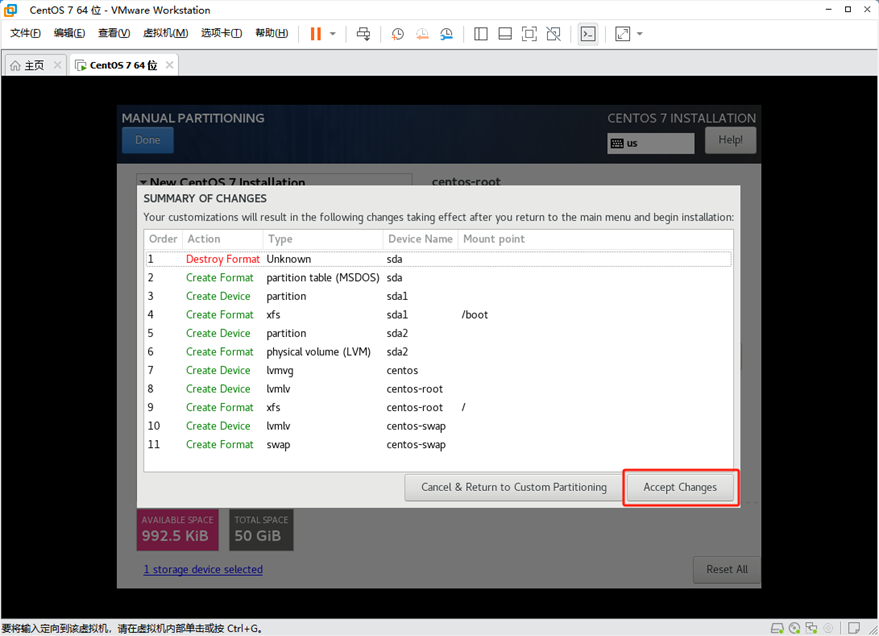Screen dimensions: 879x636
Task: Select row 11 Create Format swap
Action: pyautogui.click(x=438, y=444)
